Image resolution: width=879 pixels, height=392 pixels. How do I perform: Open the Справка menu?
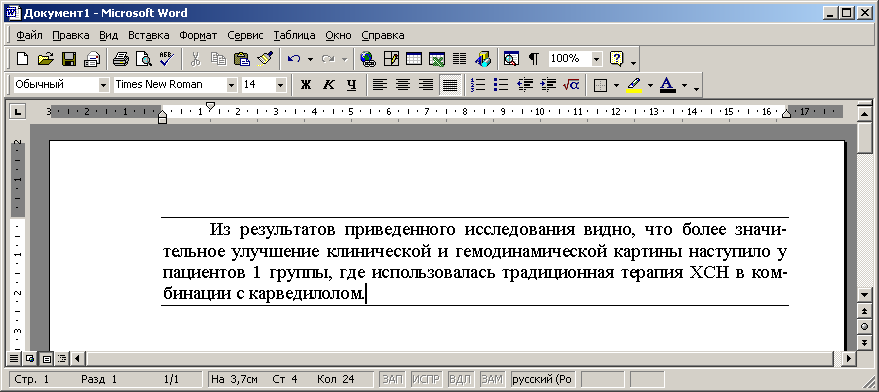pos(383,35)
